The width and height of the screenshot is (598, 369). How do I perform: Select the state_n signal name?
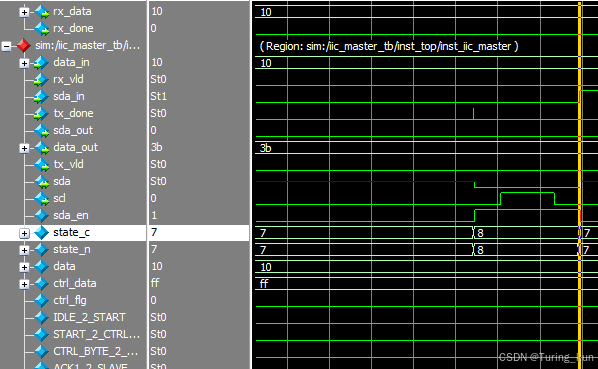pos(72,249)
